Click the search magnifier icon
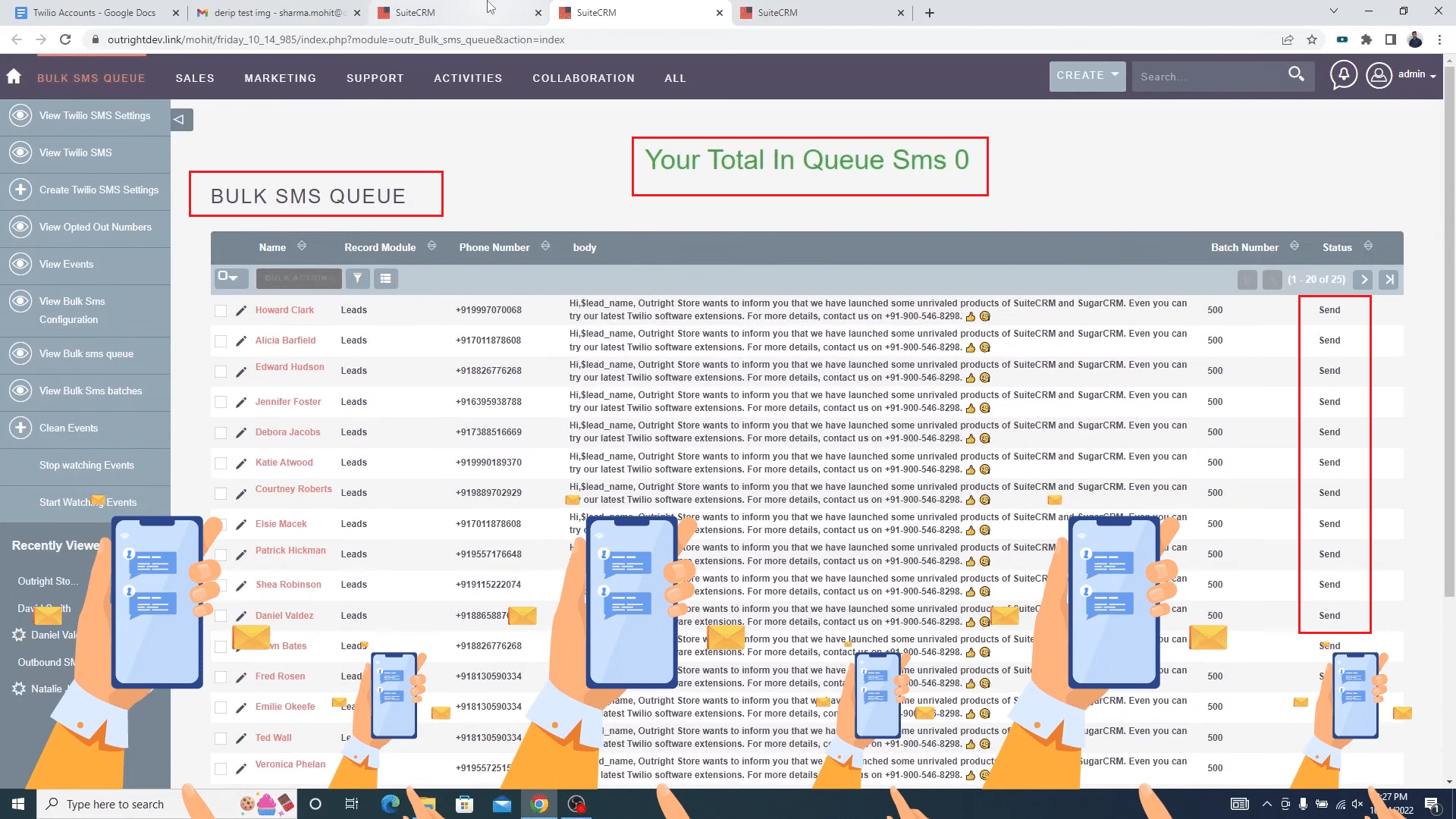The width and height of the screenshot is (1456, 819). (x=1296, y=74)
